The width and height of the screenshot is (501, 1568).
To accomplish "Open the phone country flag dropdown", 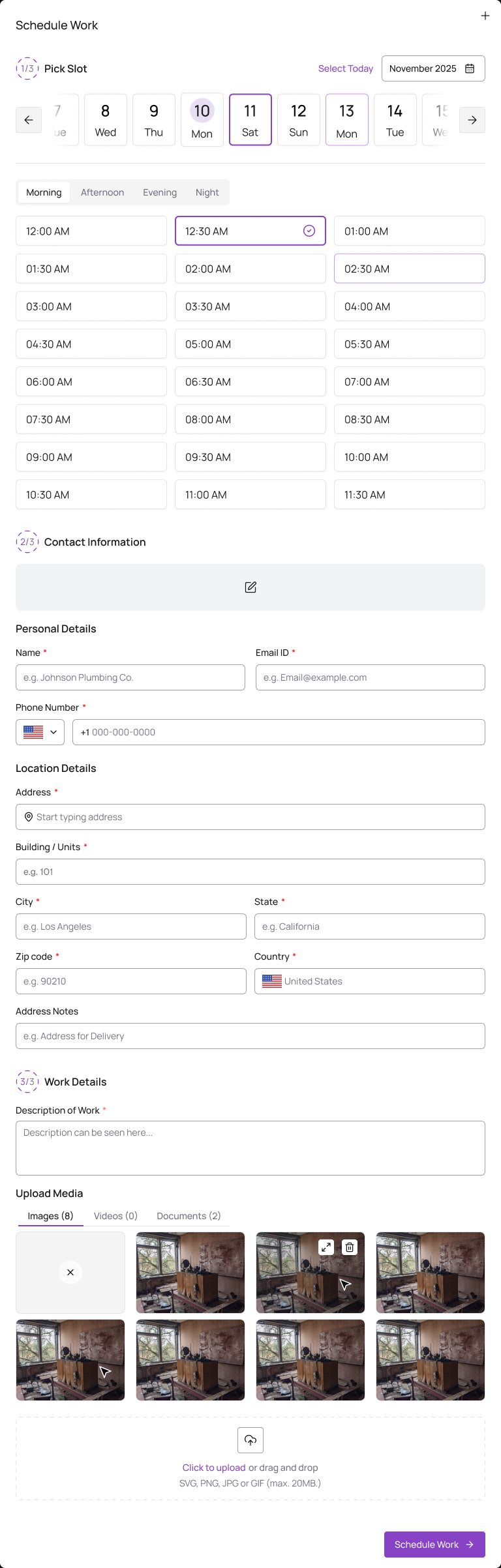I will coord(40,732).
